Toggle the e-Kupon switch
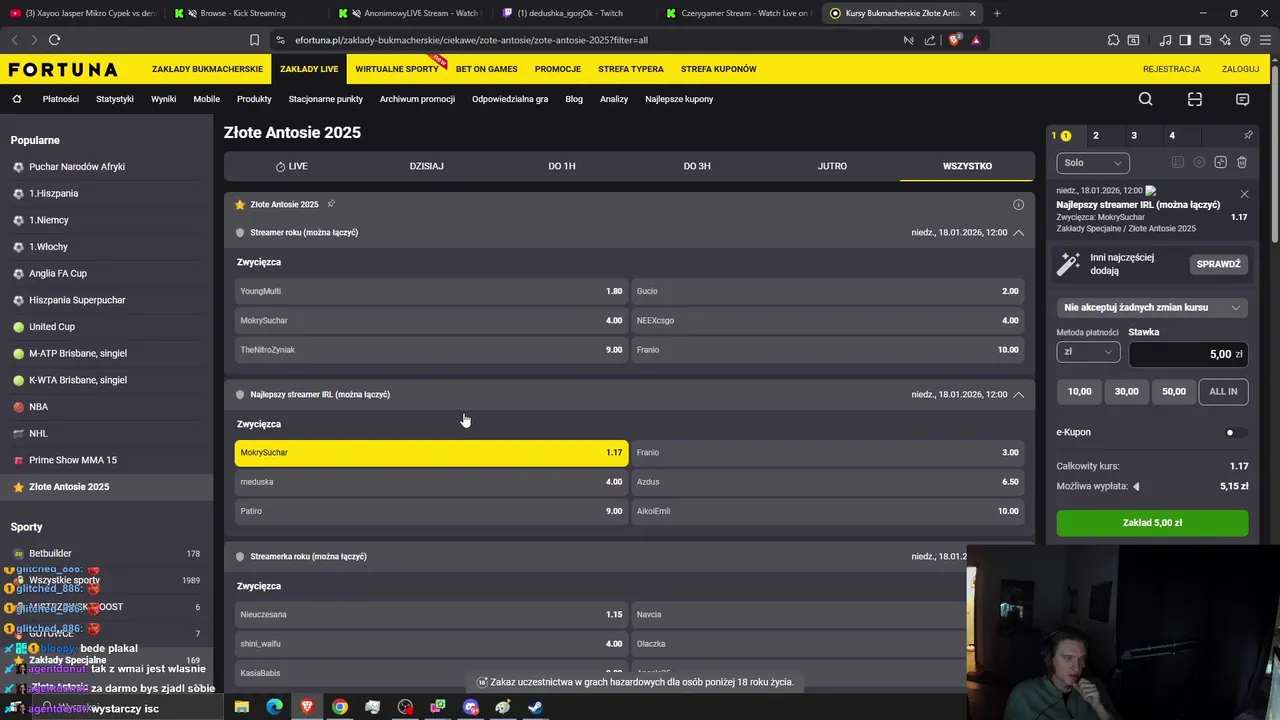The height and width of the screenshot is (720, 1280). pyautogui.click(x=1236, y=432)
